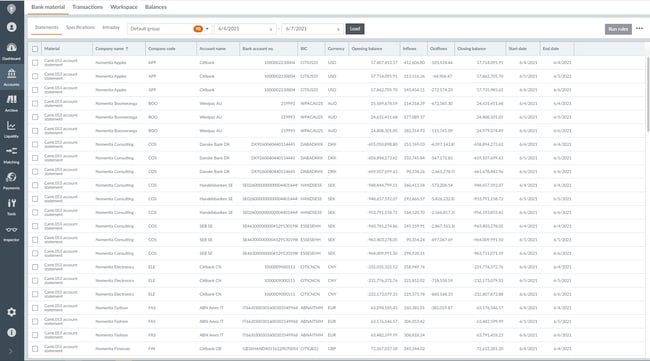Select the Specifications sub-tab
The image size is (650, 361).
80,27
